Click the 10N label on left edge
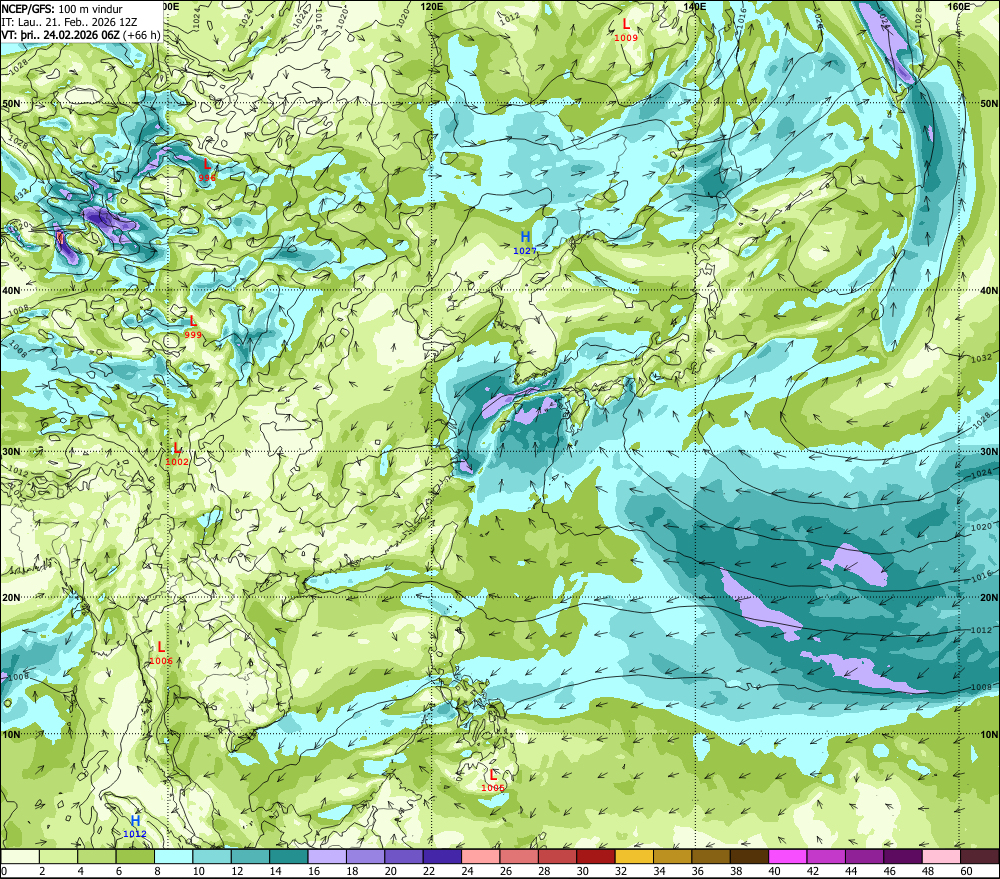The width and height of the screenshot is (1000, 879). coord(11,734)
